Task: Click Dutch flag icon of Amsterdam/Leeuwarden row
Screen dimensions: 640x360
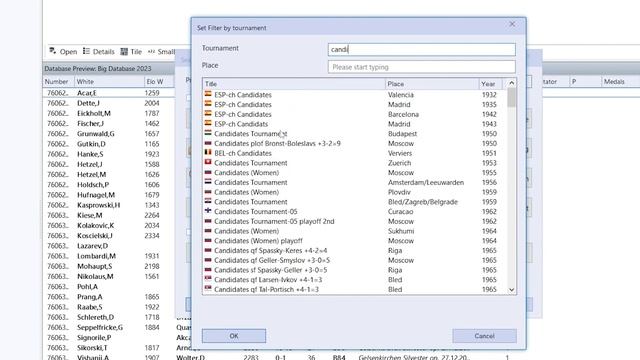Action: (x=208, y=182)
